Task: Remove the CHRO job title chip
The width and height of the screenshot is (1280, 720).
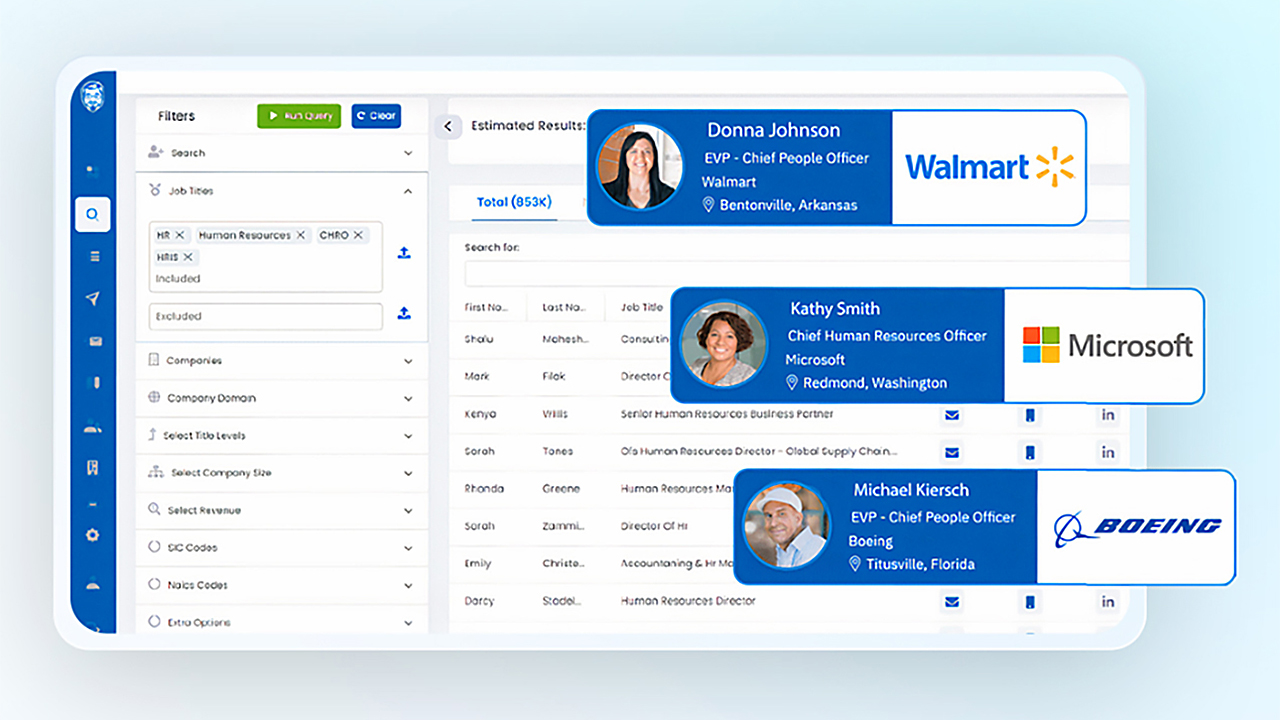Action: pyautogui.click(x=357, y=234)
